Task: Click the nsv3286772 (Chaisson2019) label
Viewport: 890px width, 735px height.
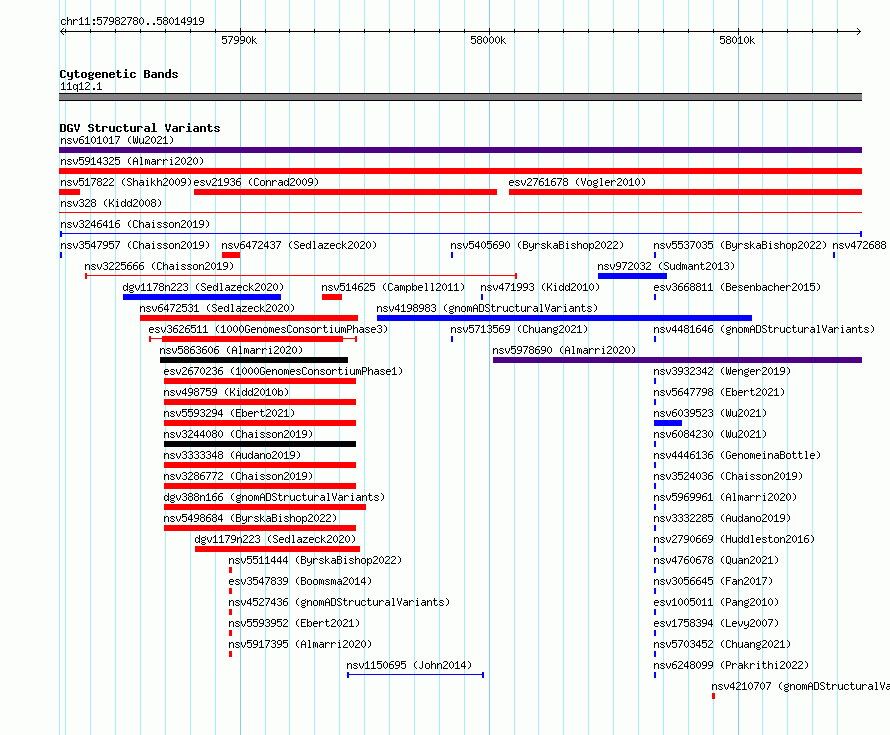Action: pyautogui.click(x=238, y=476)
